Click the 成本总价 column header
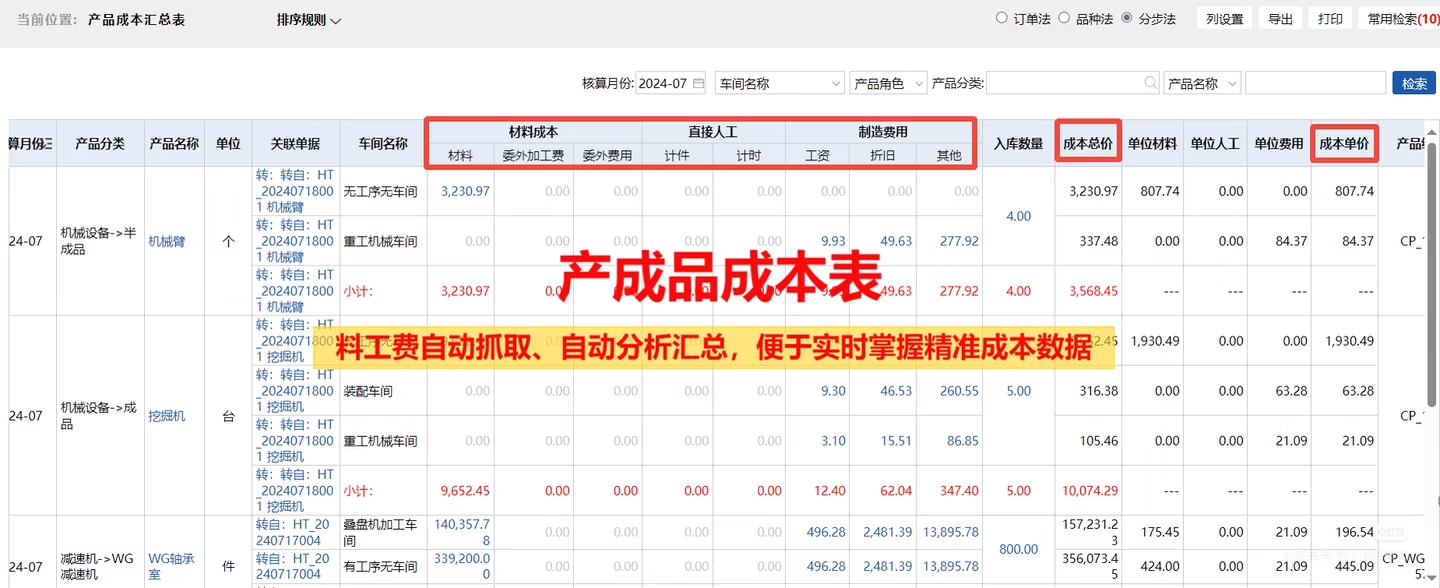Screen dimensions: 1440x588 pos(1088,144)
